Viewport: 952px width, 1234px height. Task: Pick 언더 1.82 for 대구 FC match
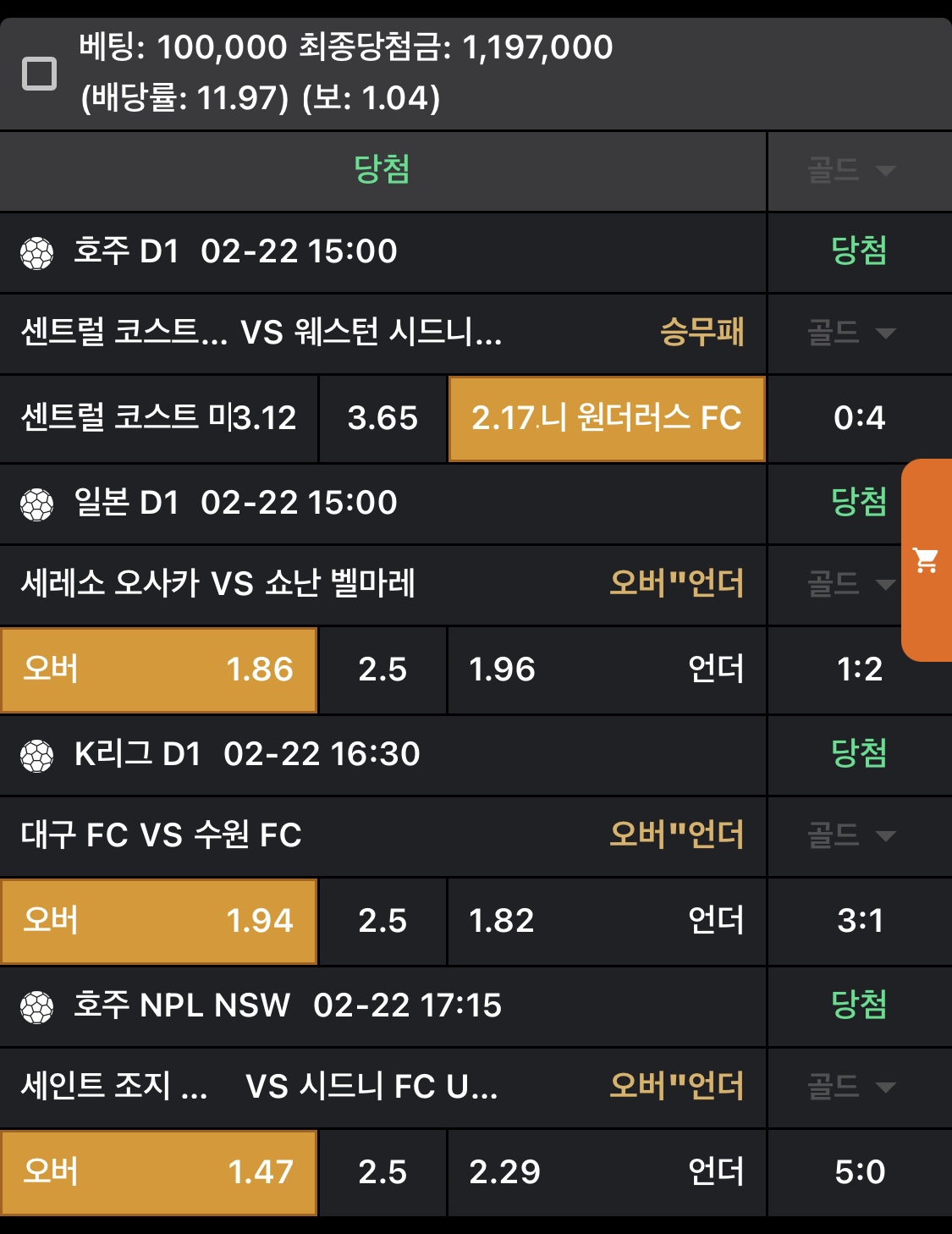(x=606, y=921)
